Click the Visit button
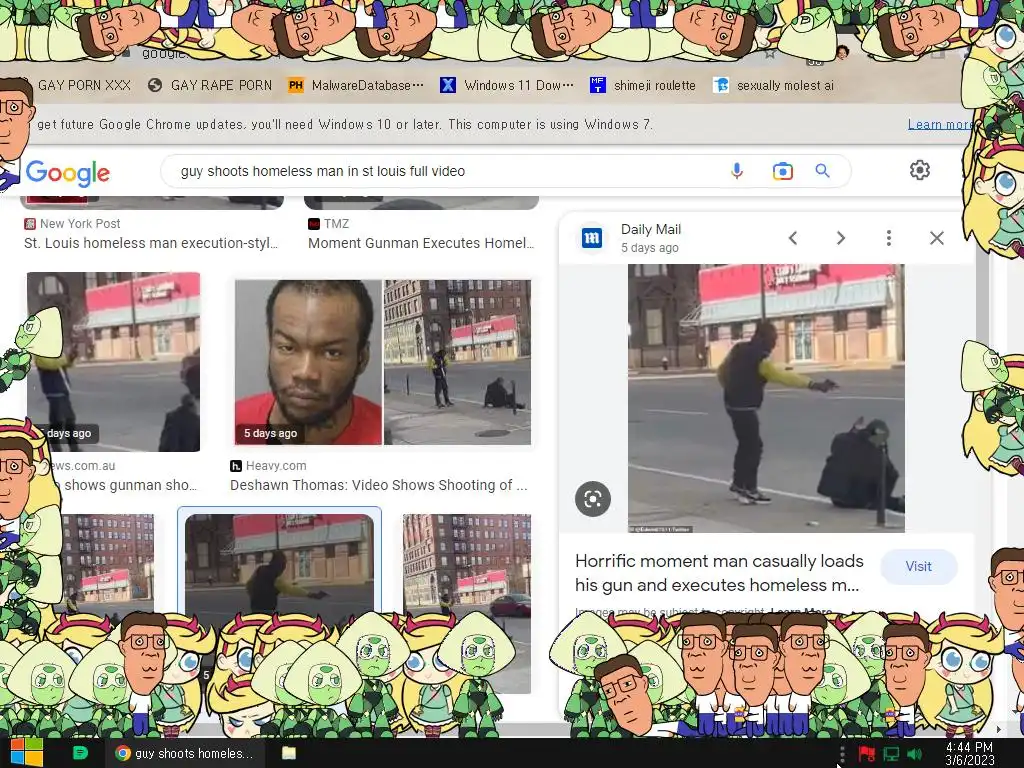This screenshot has height=768, width=1024. click(x=918, y=566)
